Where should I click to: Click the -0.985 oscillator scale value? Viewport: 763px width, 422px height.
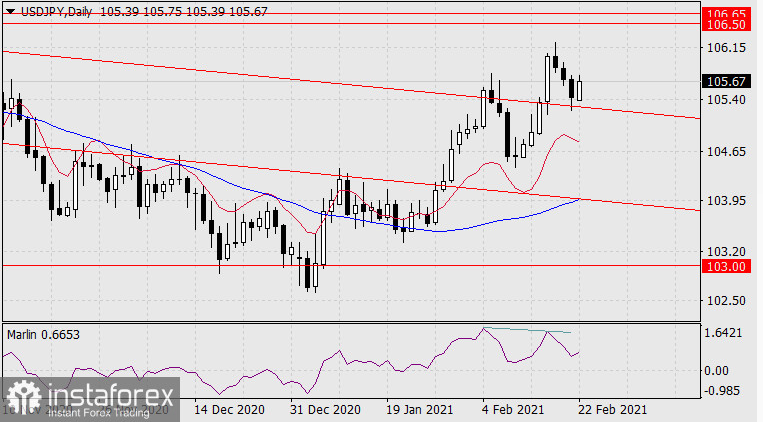(722, 390)
